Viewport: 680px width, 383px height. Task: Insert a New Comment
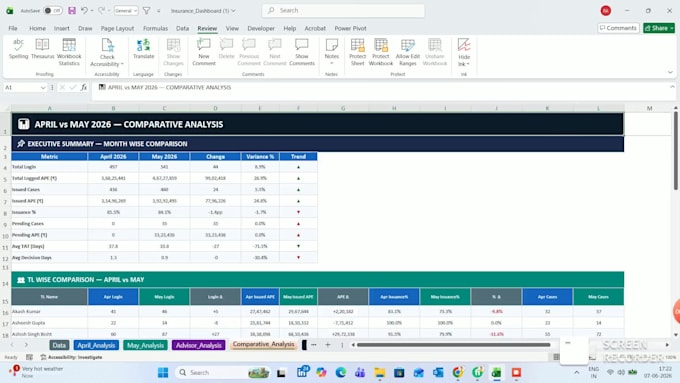pos(204,52)
